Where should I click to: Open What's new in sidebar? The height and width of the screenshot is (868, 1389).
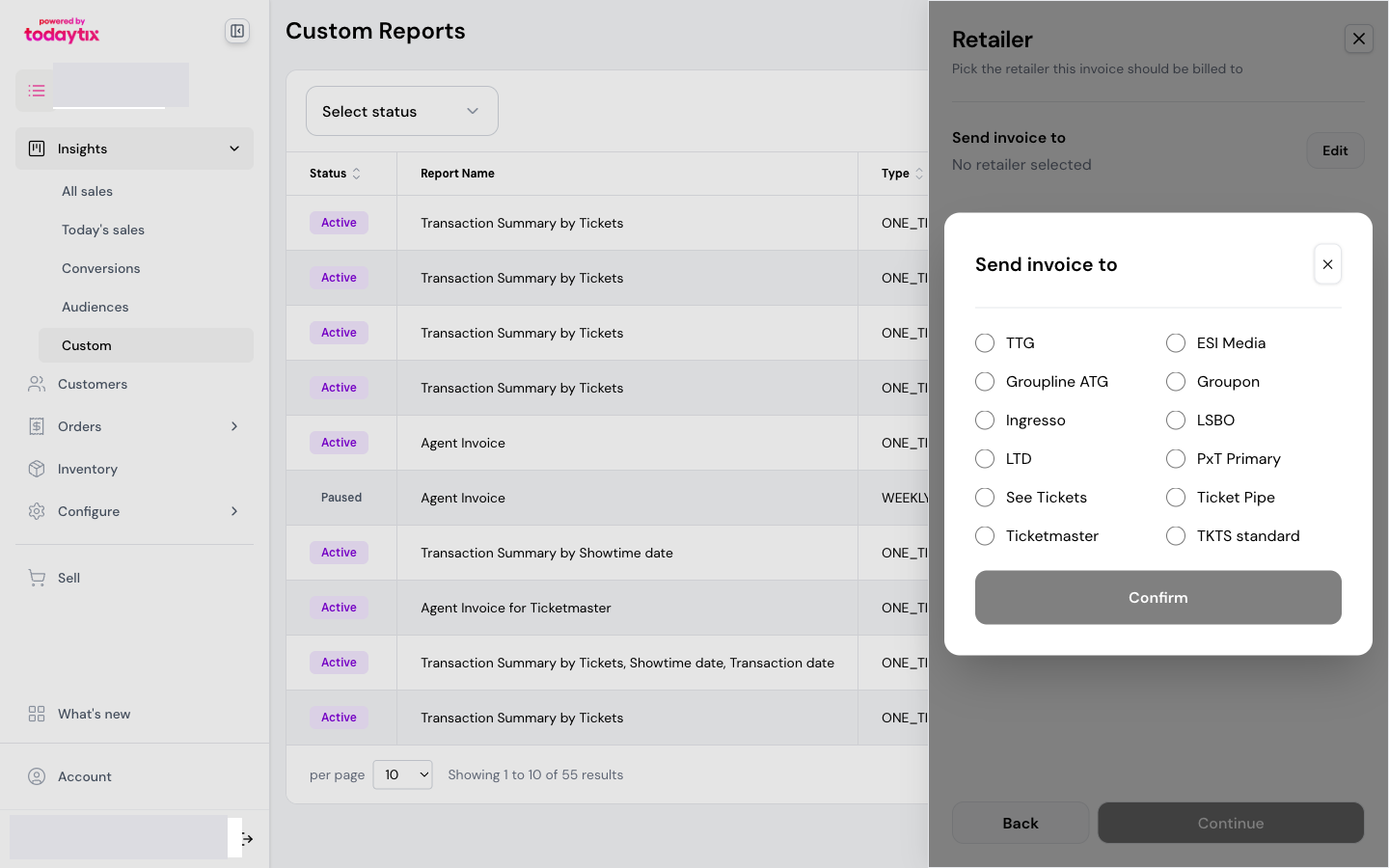(134, 714)
